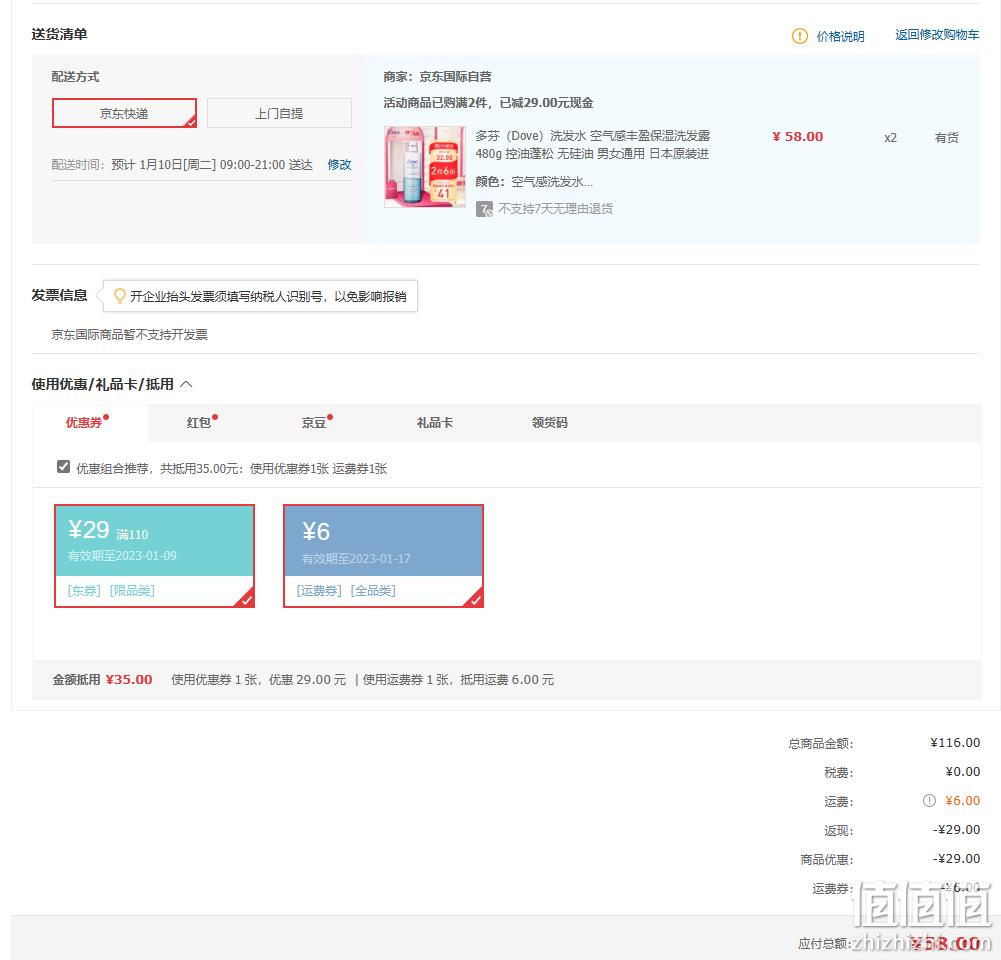This screenshot has width=1001, height=960.
Task: Deselect the ¥29 满110 coupon
Action: [154, 556]
